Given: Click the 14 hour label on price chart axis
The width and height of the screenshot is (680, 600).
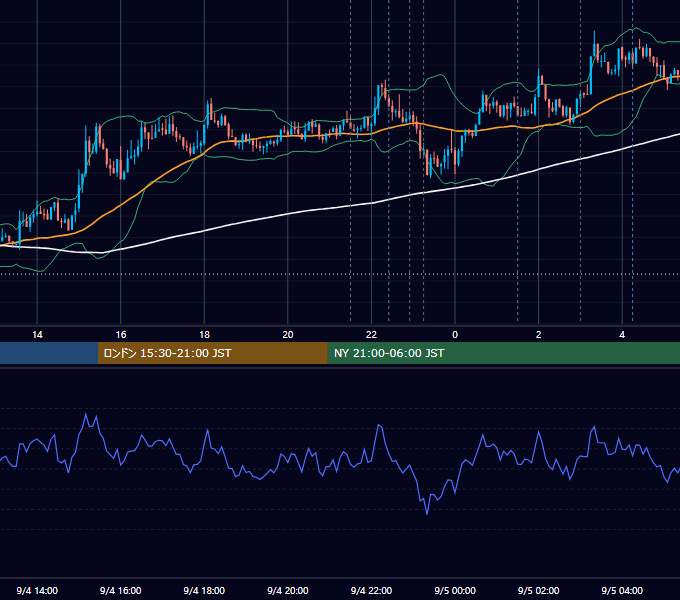Looking at the screenshot, I should coord(37,335).
